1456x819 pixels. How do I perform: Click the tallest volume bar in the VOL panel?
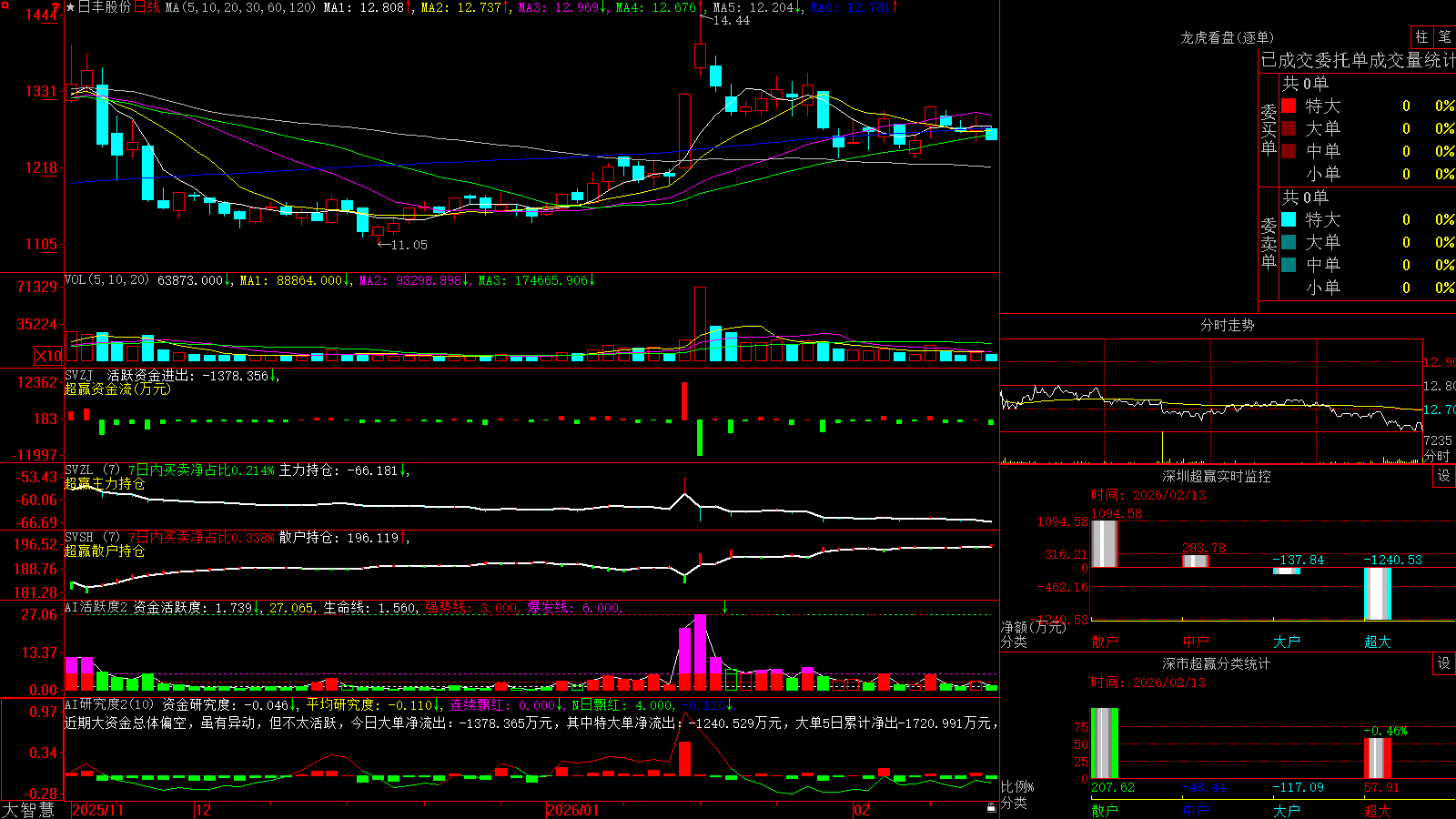[700, 324]
